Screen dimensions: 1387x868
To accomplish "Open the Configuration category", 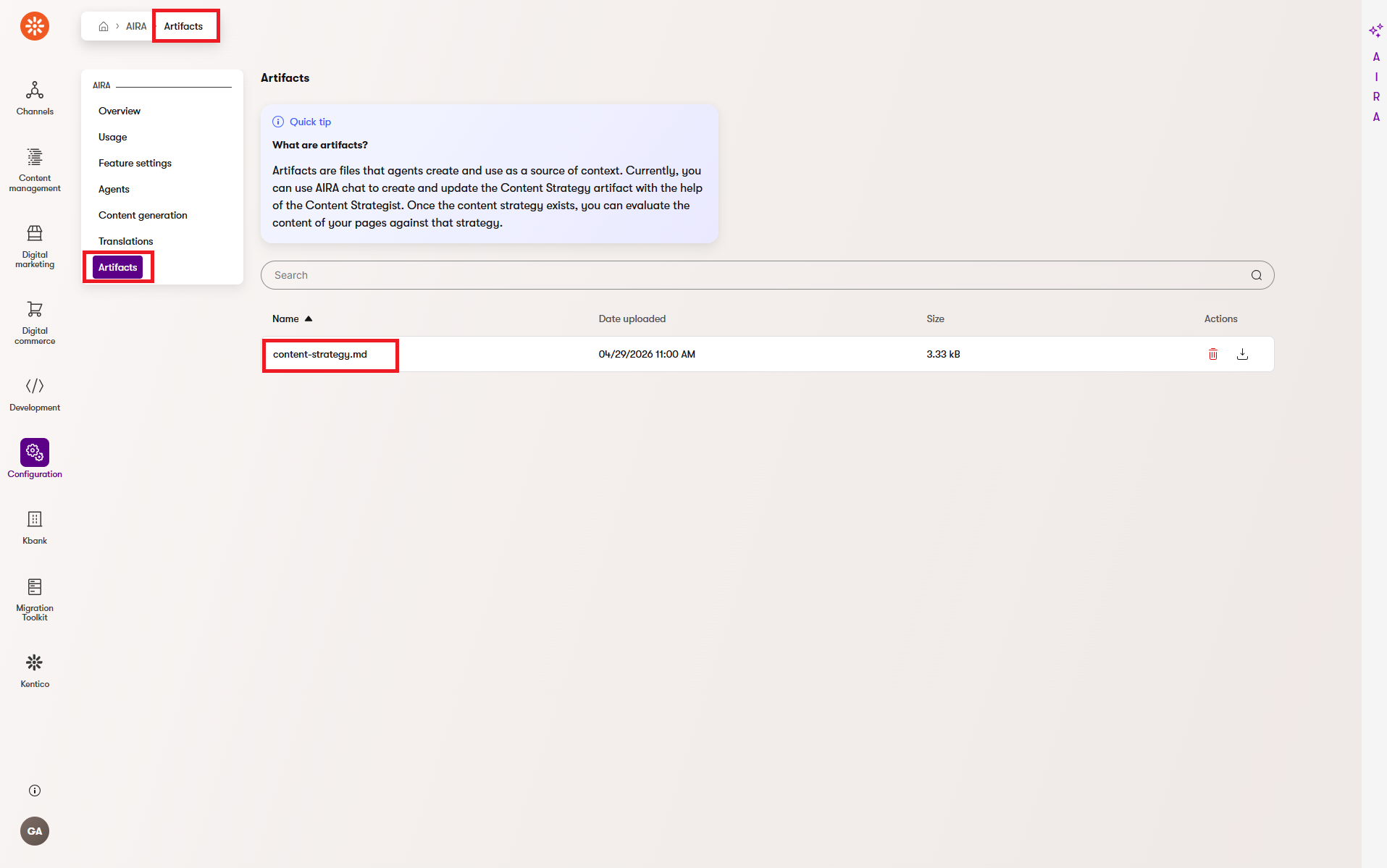I will tap(35, 459).
